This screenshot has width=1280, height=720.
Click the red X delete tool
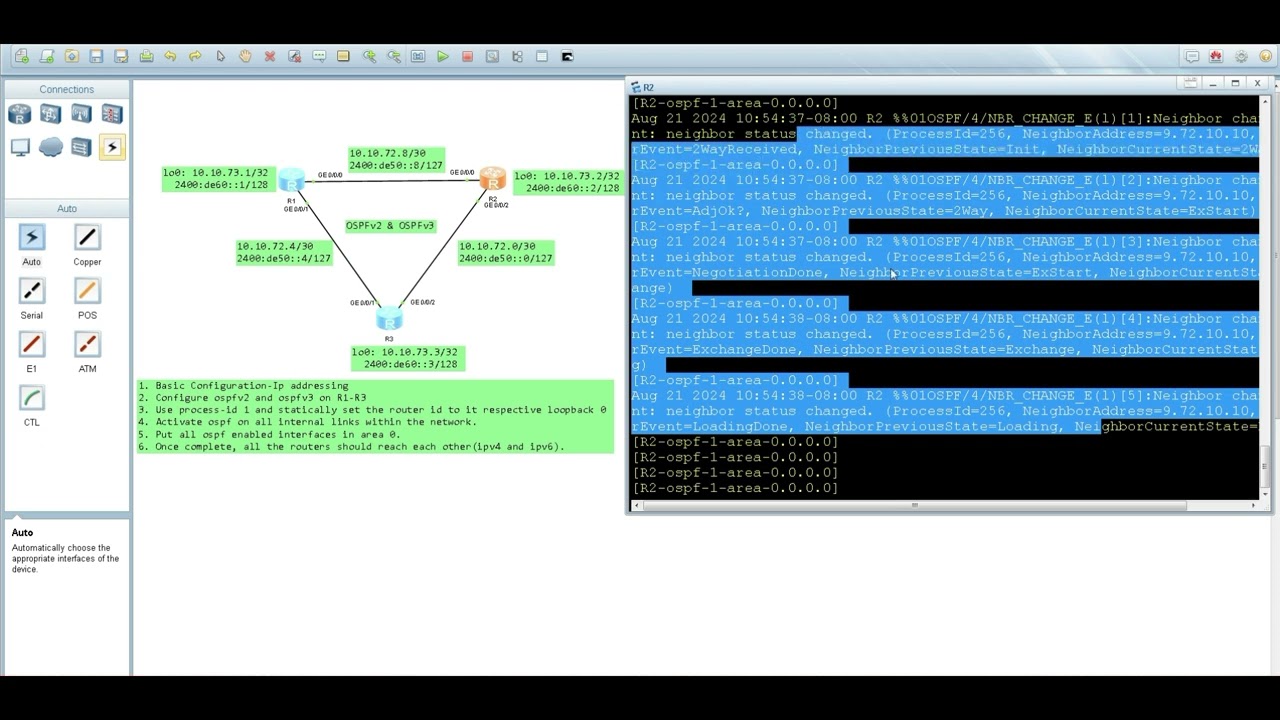click(270, 57)
